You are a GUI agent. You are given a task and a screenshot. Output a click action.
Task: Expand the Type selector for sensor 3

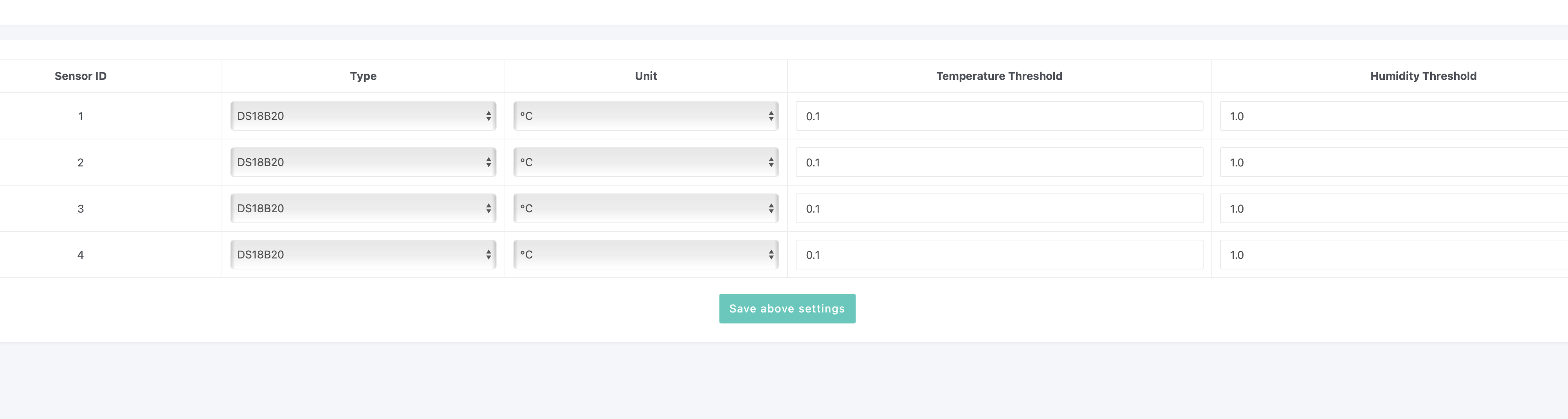click(363, 208)
